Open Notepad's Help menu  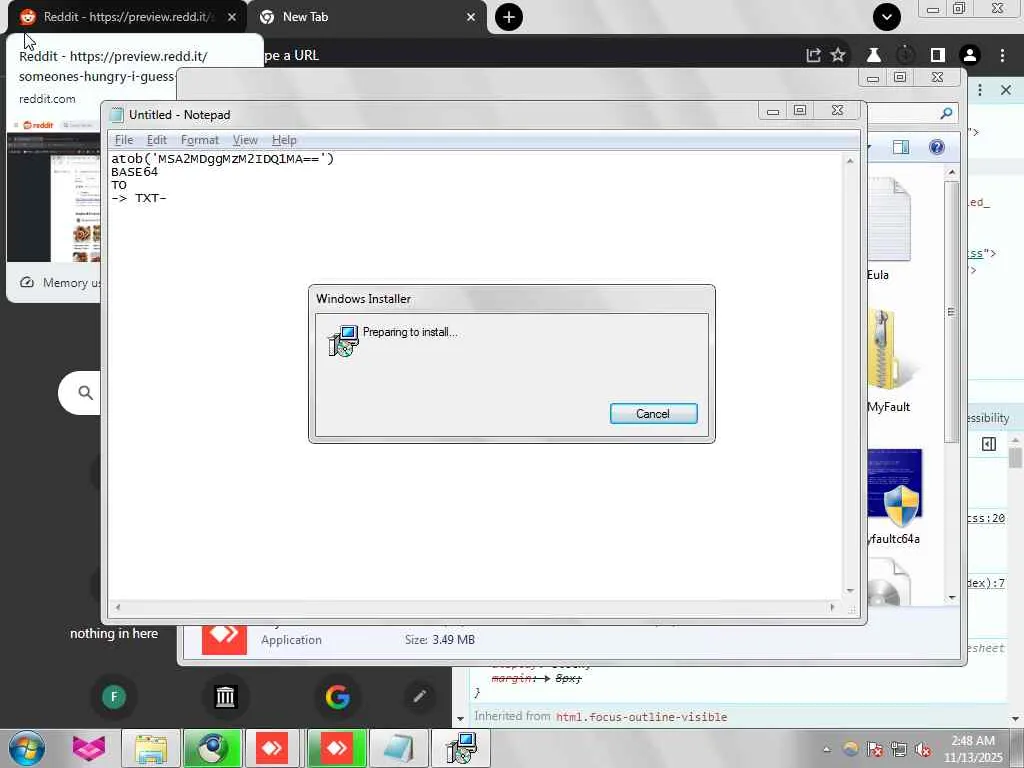click(284, 140)
